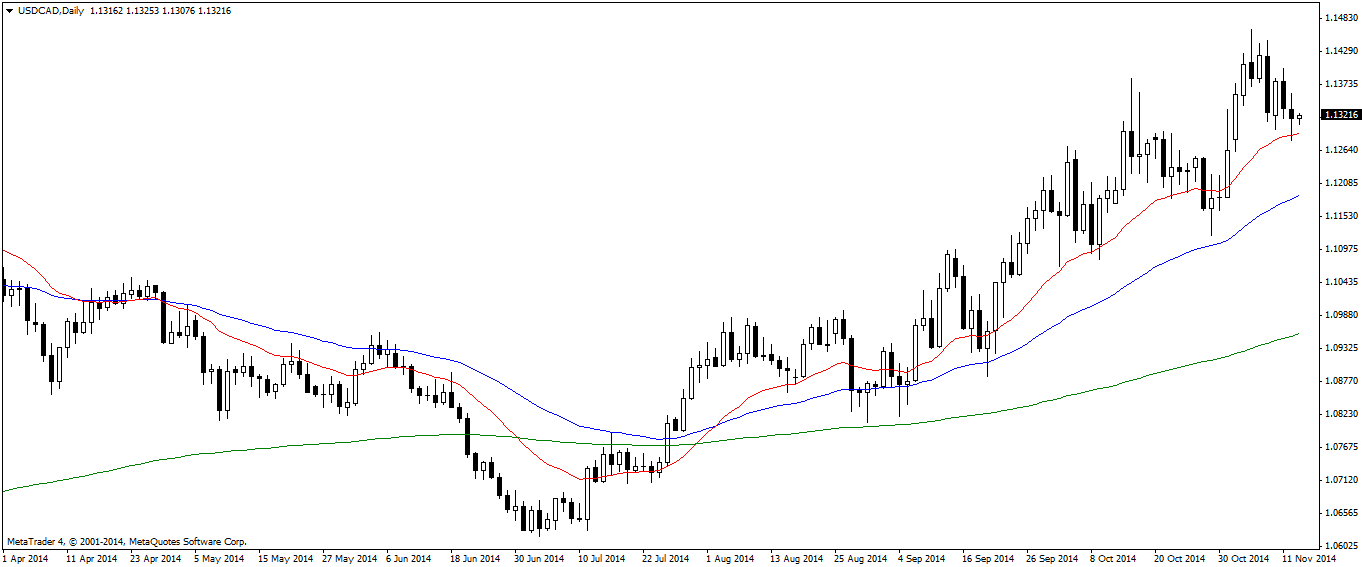The image size is (1362, 567).
Task: Select the 1 Apr 2014 date label
Action: [x=26, y=558]
